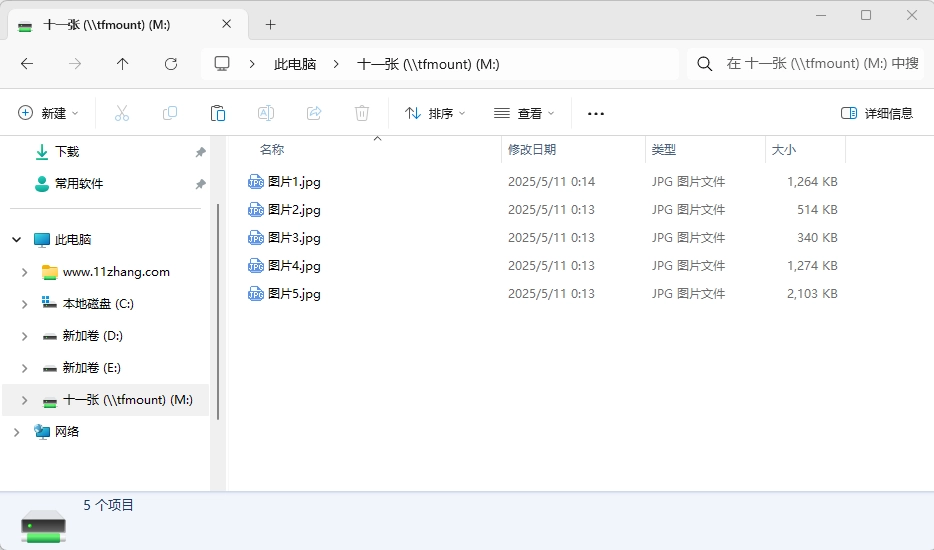Close the 十一张 (\\tfmount) (M:) tab

point(226,24)
